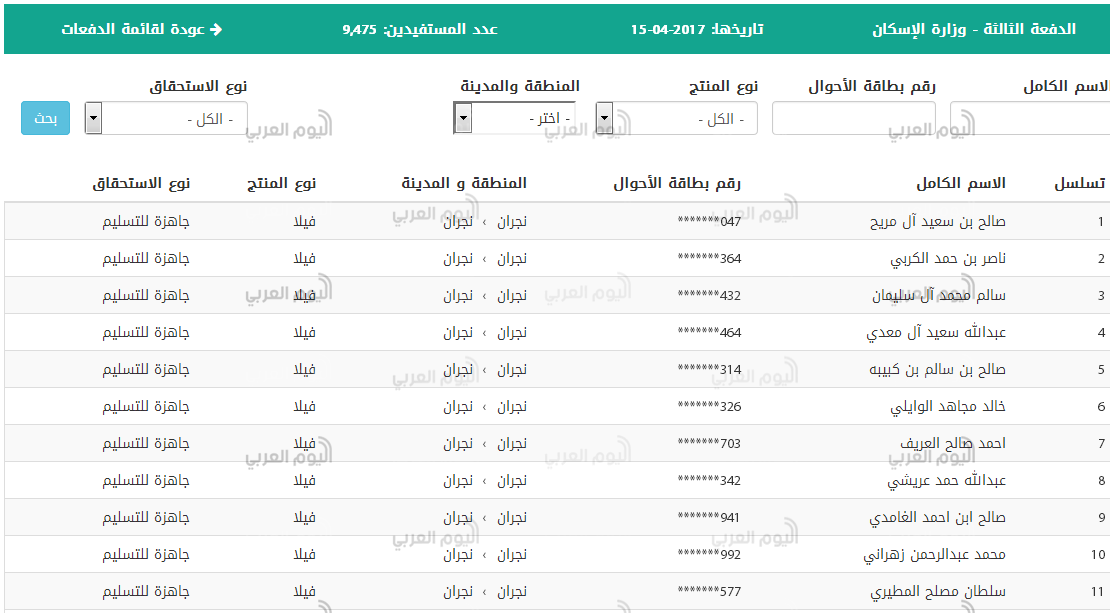Open the نوع الاستحقاق dropdown
Image resolution: width=1110 pixels, height=613 pixels.
click(166, 119)
